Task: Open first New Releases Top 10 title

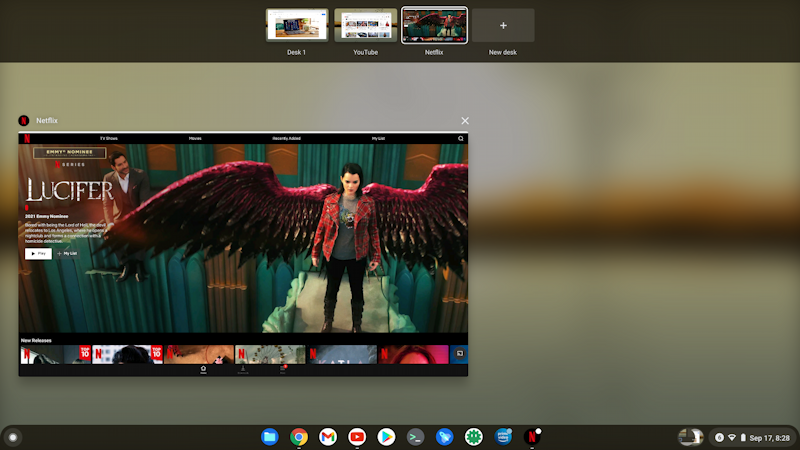Action: pos(56,355)
